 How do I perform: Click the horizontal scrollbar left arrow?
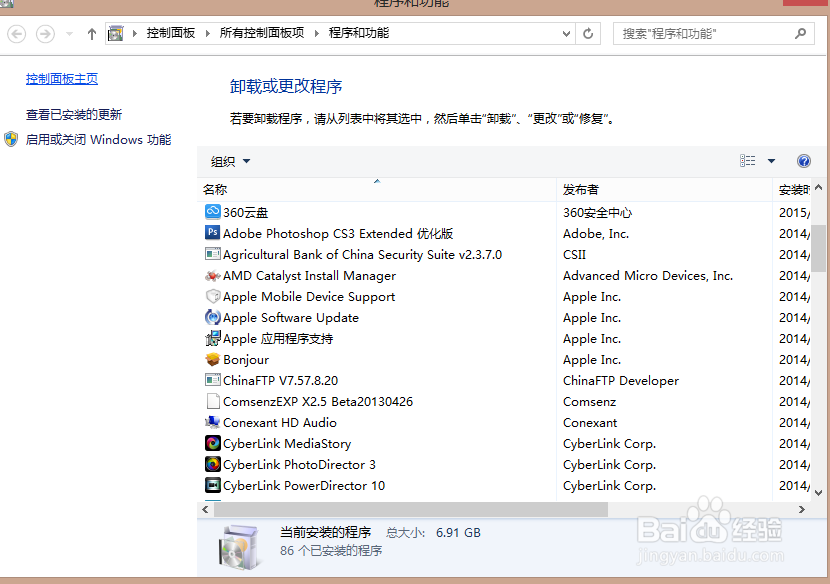[205, 509]
